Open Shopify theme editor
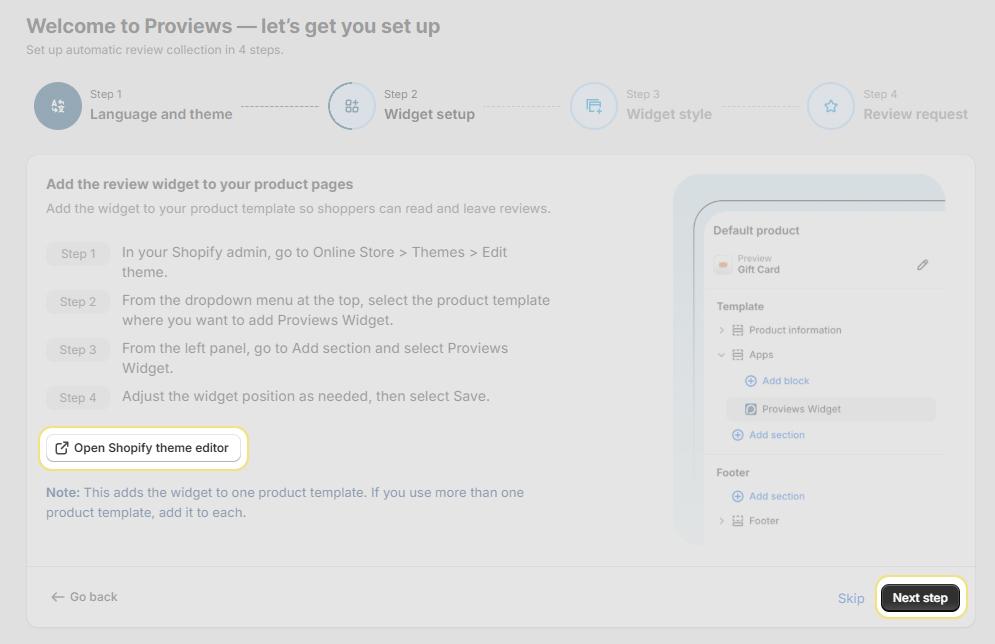This screenshot has width=995, height=644. [x=143, y=448]
